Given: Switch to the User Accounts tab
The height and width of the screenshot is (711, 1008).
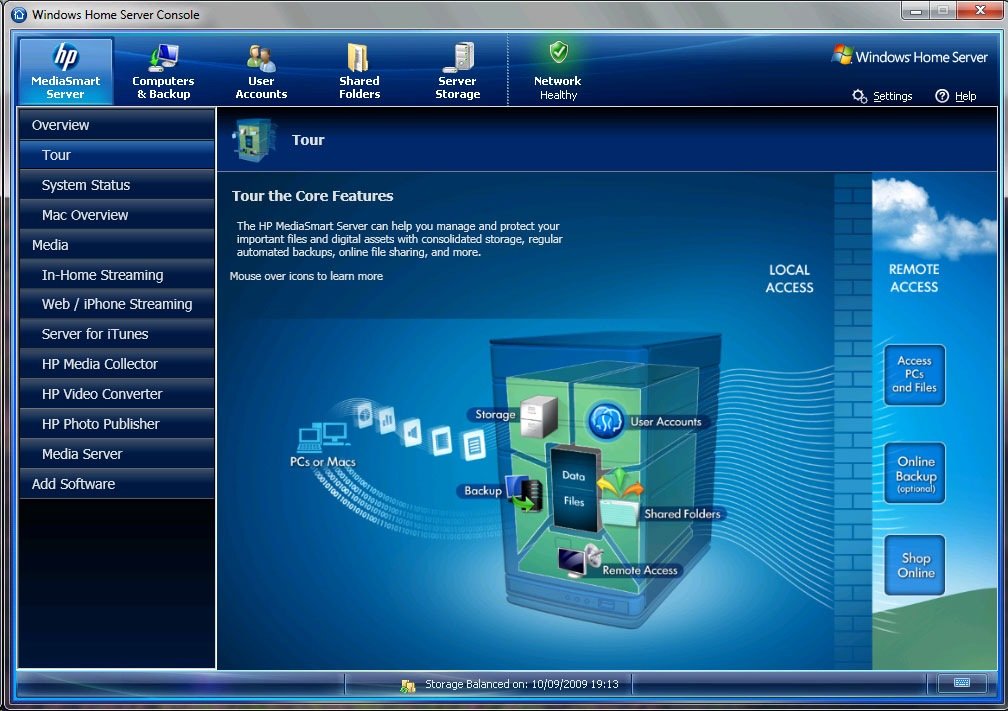Looking at the screenshot, I should click(261, 71).
